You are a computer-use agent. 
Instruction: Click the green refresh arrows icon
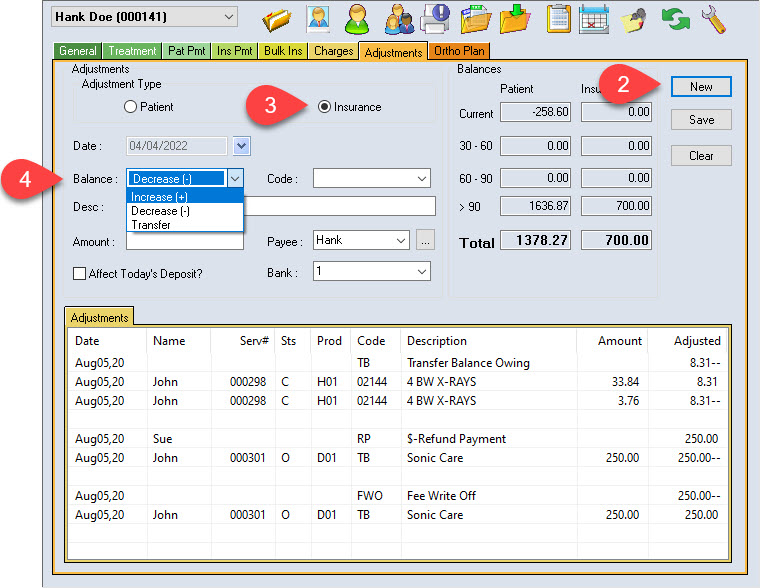click(675, 19)
